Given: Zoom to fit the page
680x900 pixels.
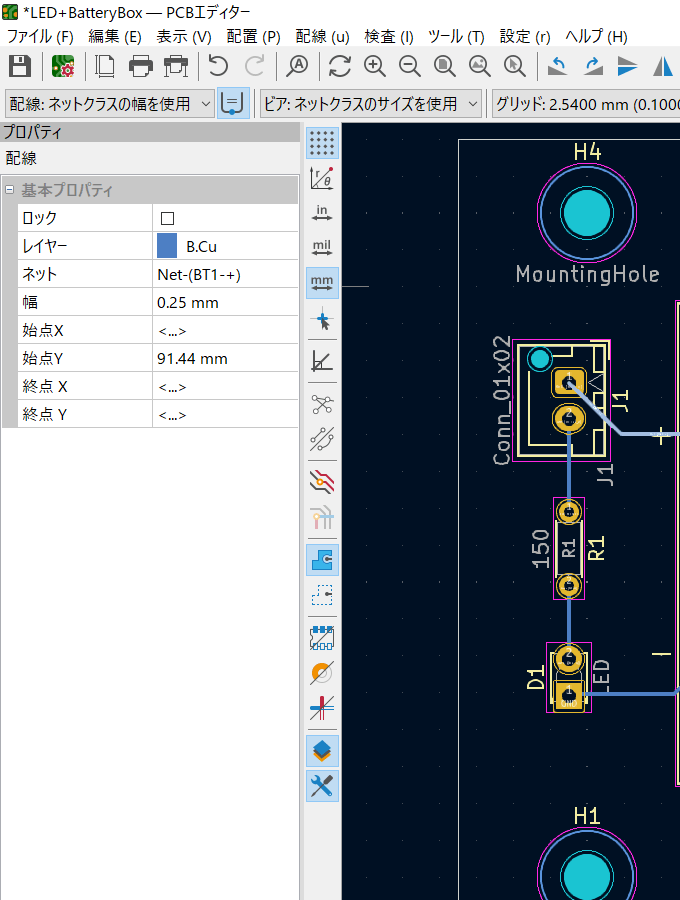Looking at the screenshot, I should click(445, 67).
